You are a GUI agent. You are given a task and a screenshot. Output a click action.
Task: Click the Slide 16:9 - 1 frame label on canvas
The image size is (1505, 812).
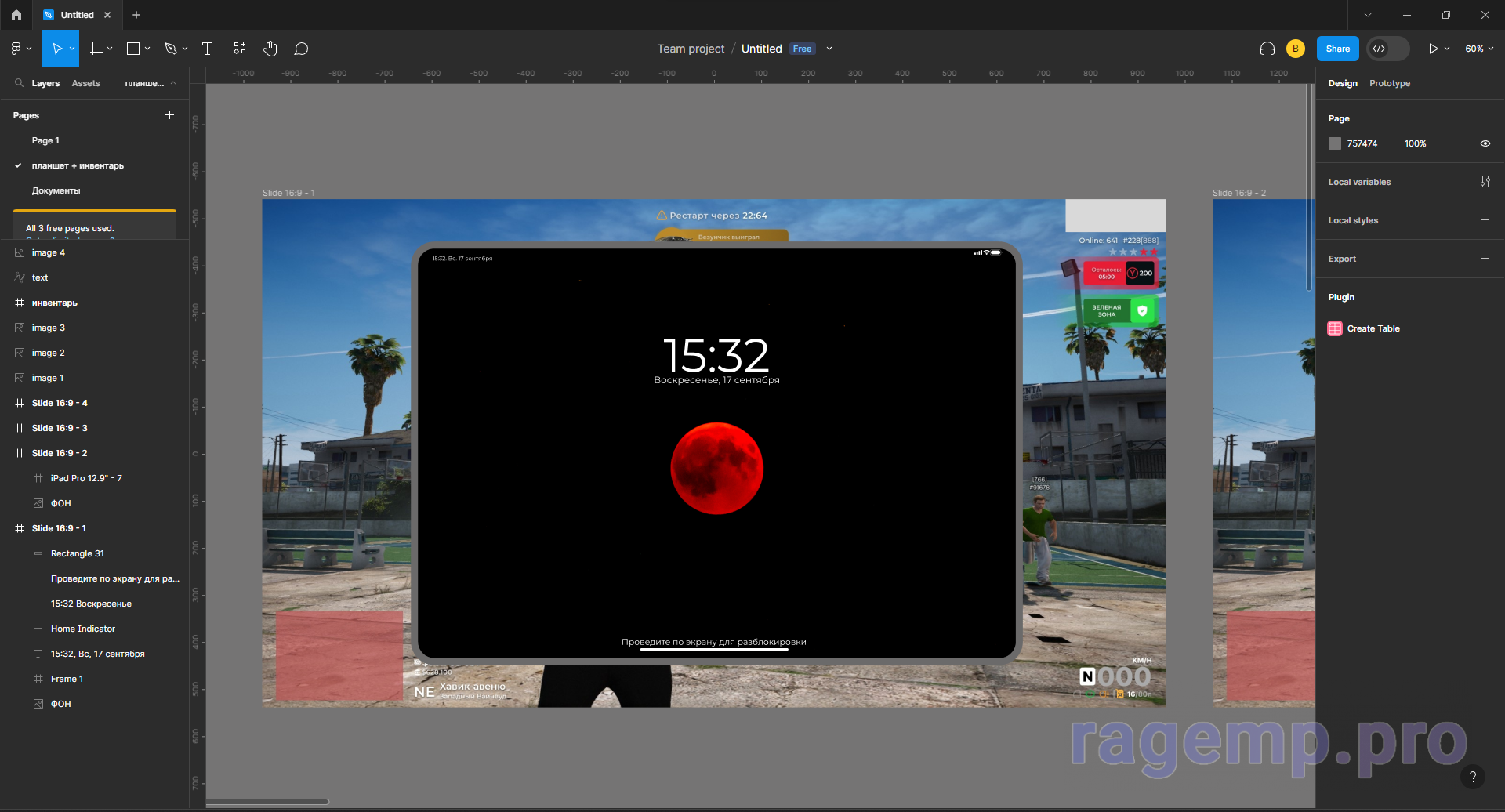point(288,193)
